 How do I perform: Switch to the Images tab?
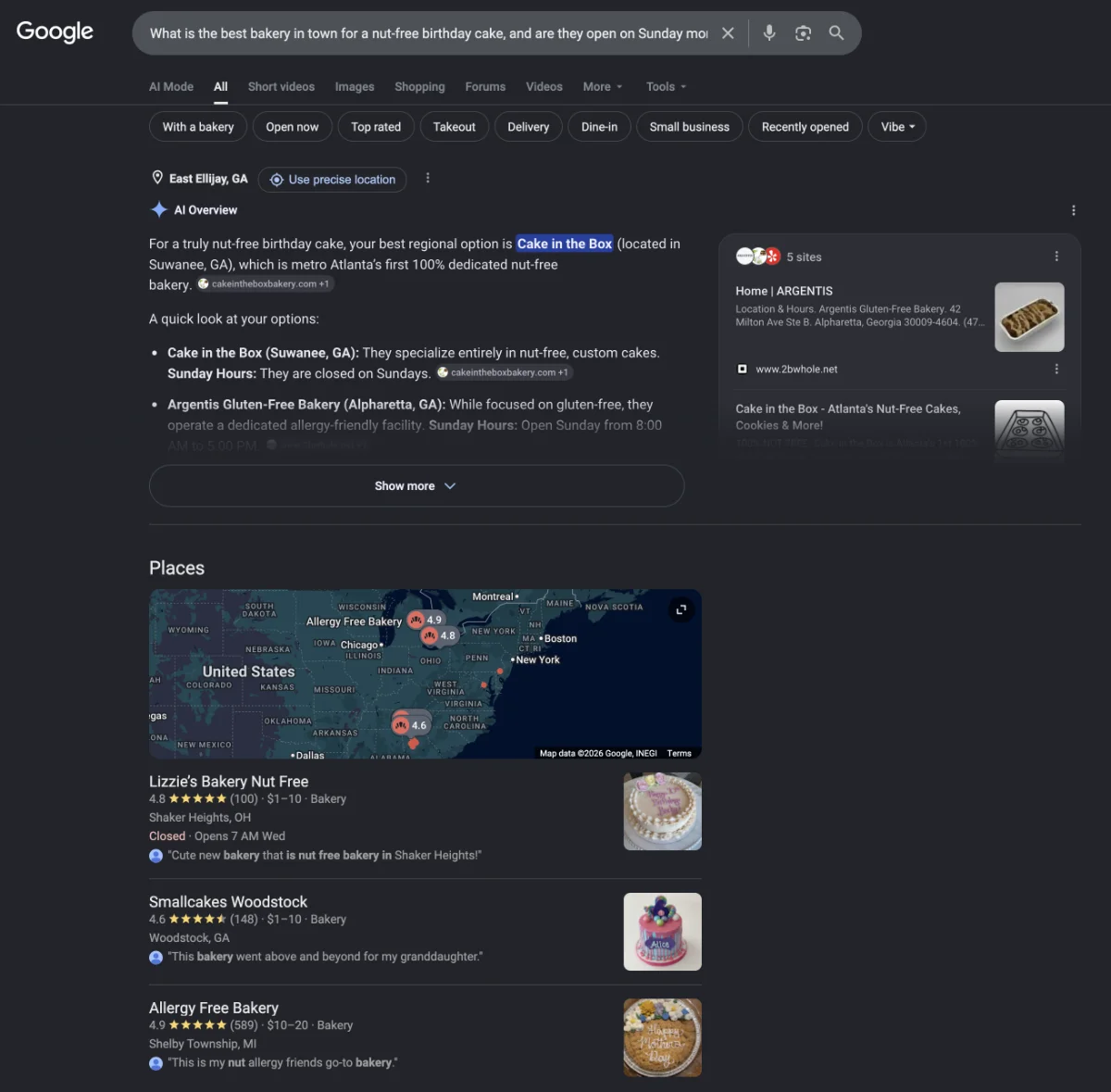[355, 87]
